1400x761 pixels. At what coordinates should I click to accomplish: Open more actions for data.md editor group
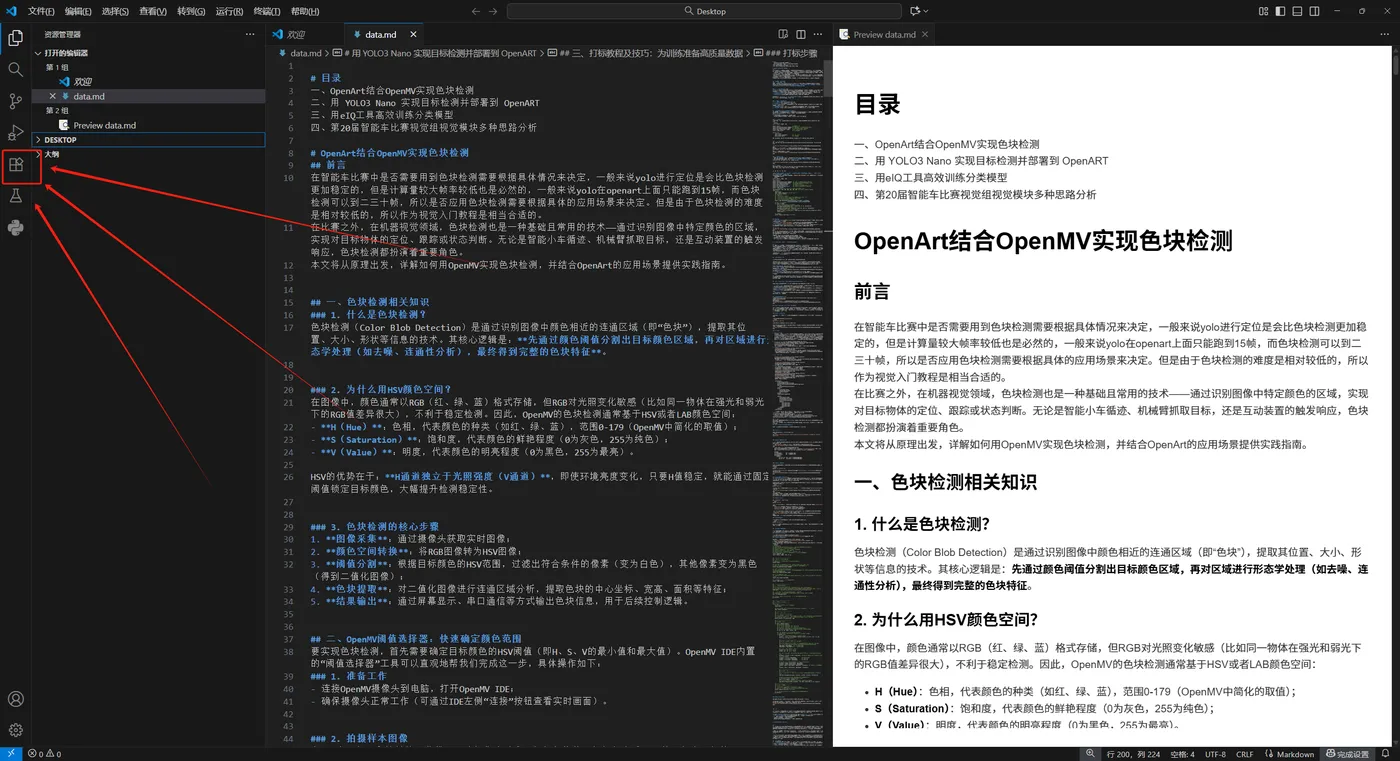[816, 34]
